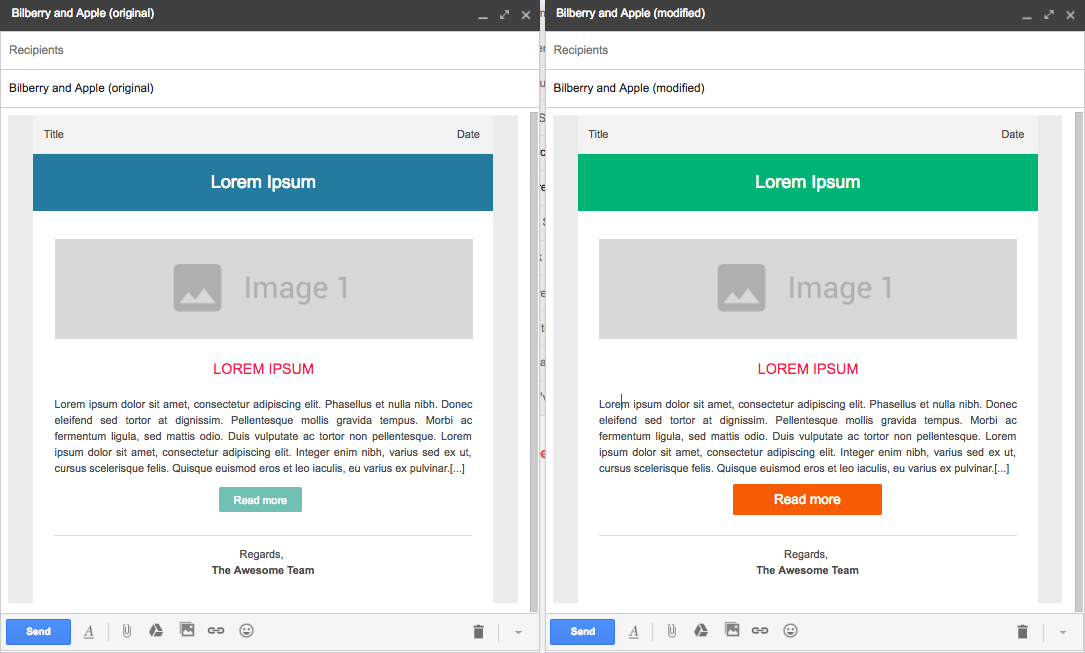Click the subject field in original compose window
Viewport: 1085px width, 653px height.
click(270, 88)
